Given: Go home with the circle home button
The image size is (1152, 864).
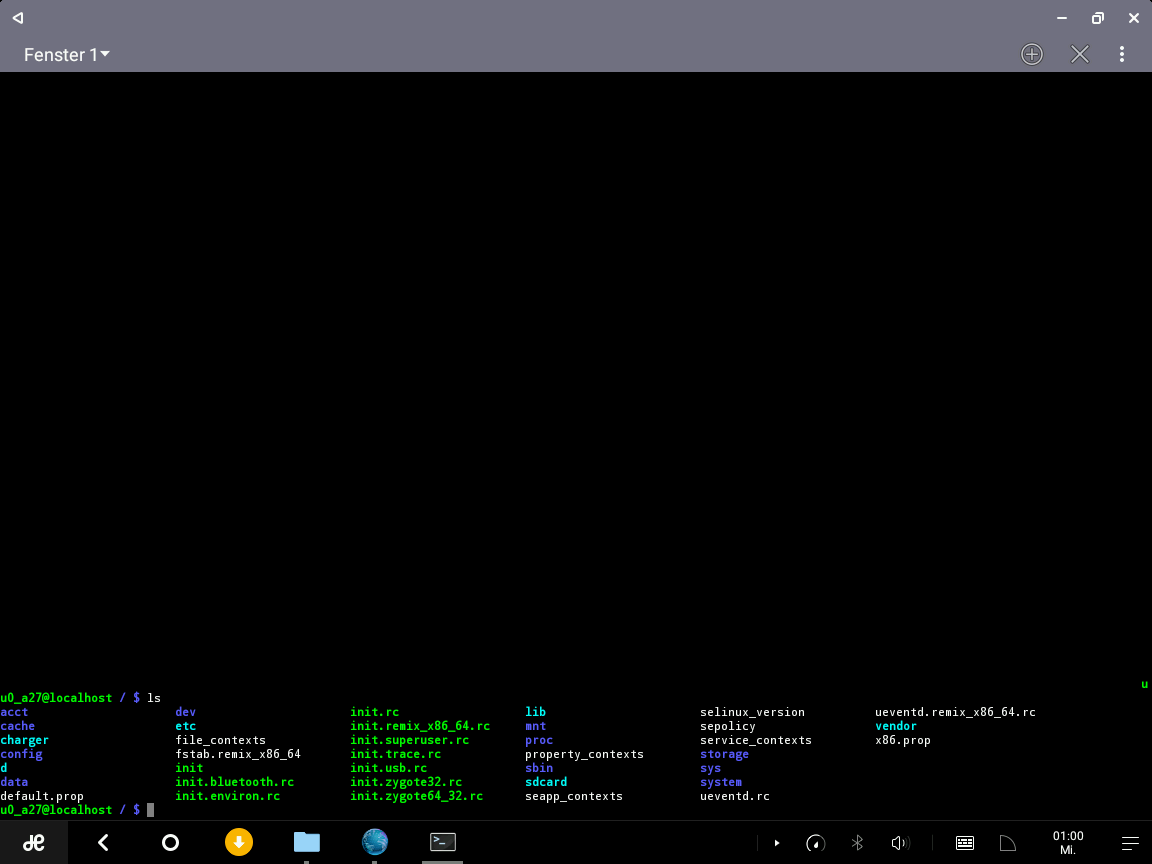Looking at the screenshot, I should click(170, 842).
